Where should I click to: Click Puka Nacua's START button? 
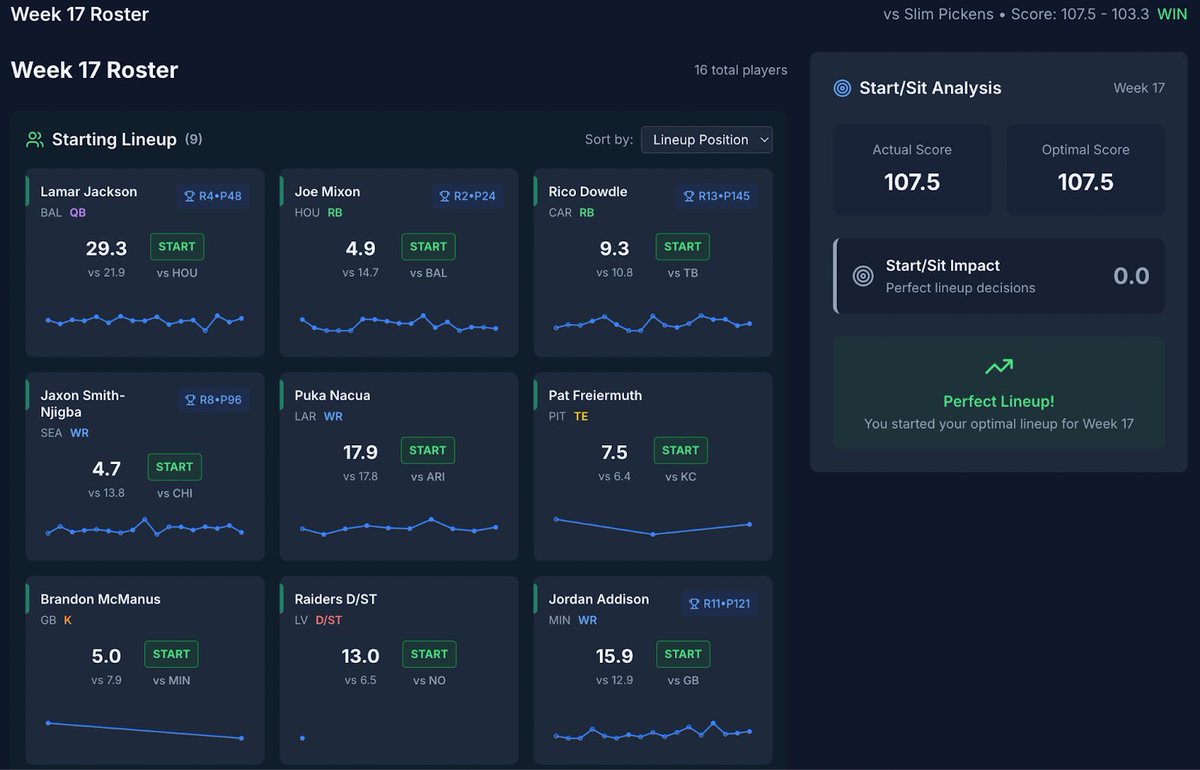pos(428,450)
